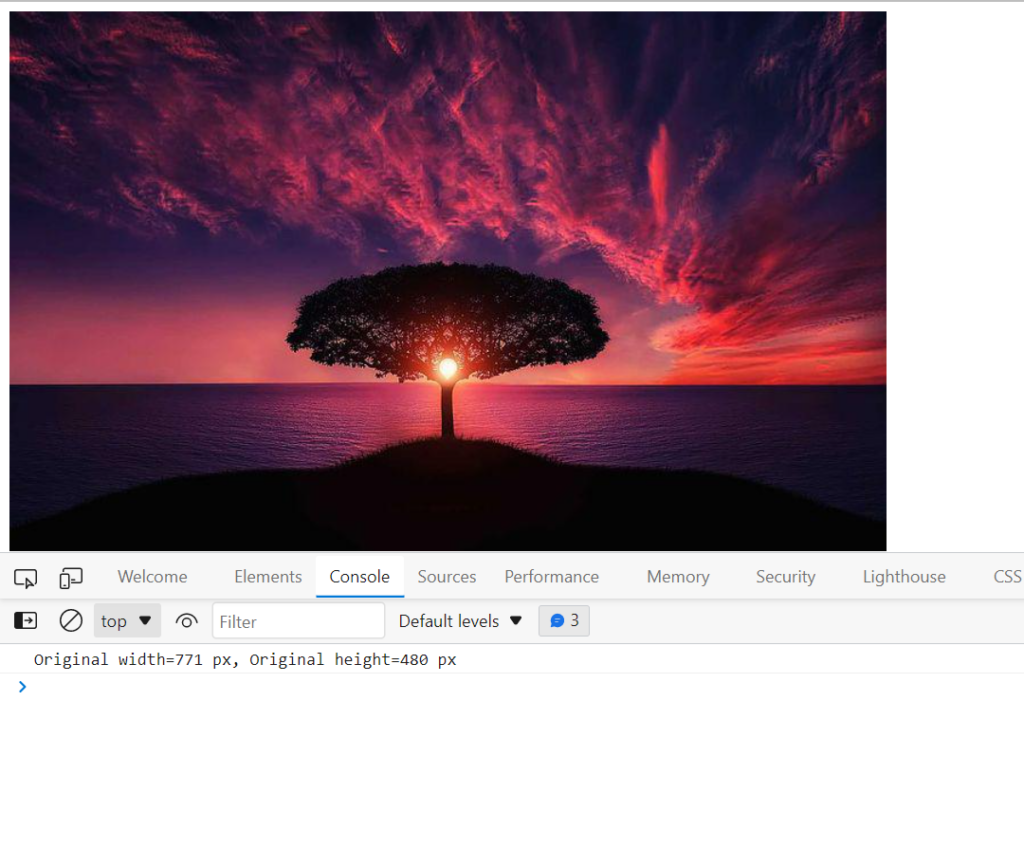Screen dimensions: 1024x849
Task: Create a live expression with the eye icon
Action: coord(186,620)
